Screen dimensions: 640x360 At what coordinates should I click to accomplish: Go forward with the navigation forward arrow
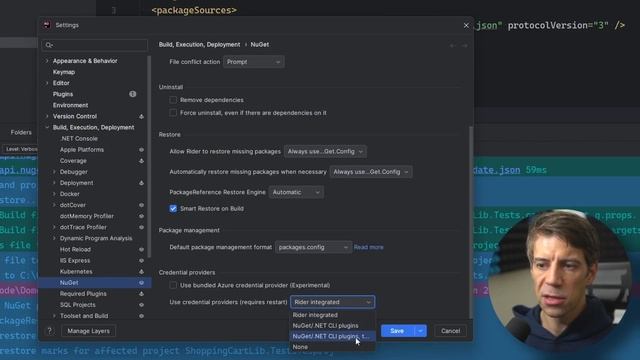464,45
